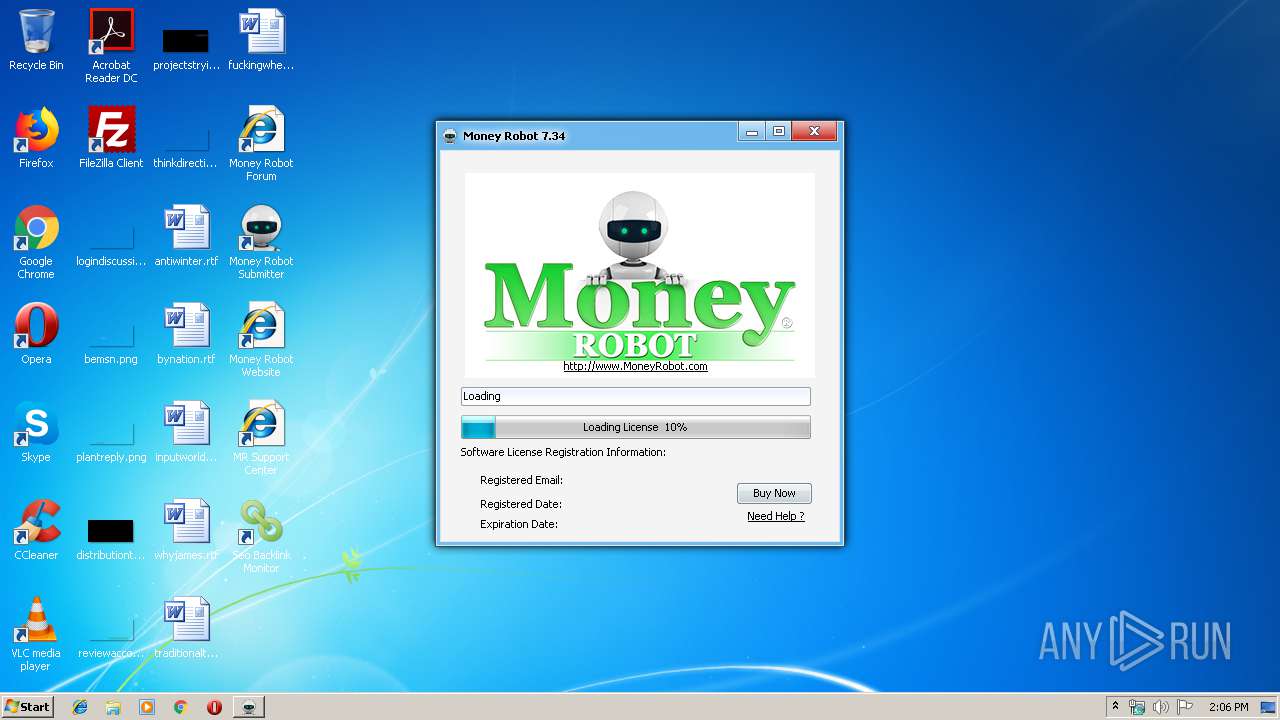1280x720 pixels.
Task: Open the whyjames.rtf document
Action: coord(186,530)
